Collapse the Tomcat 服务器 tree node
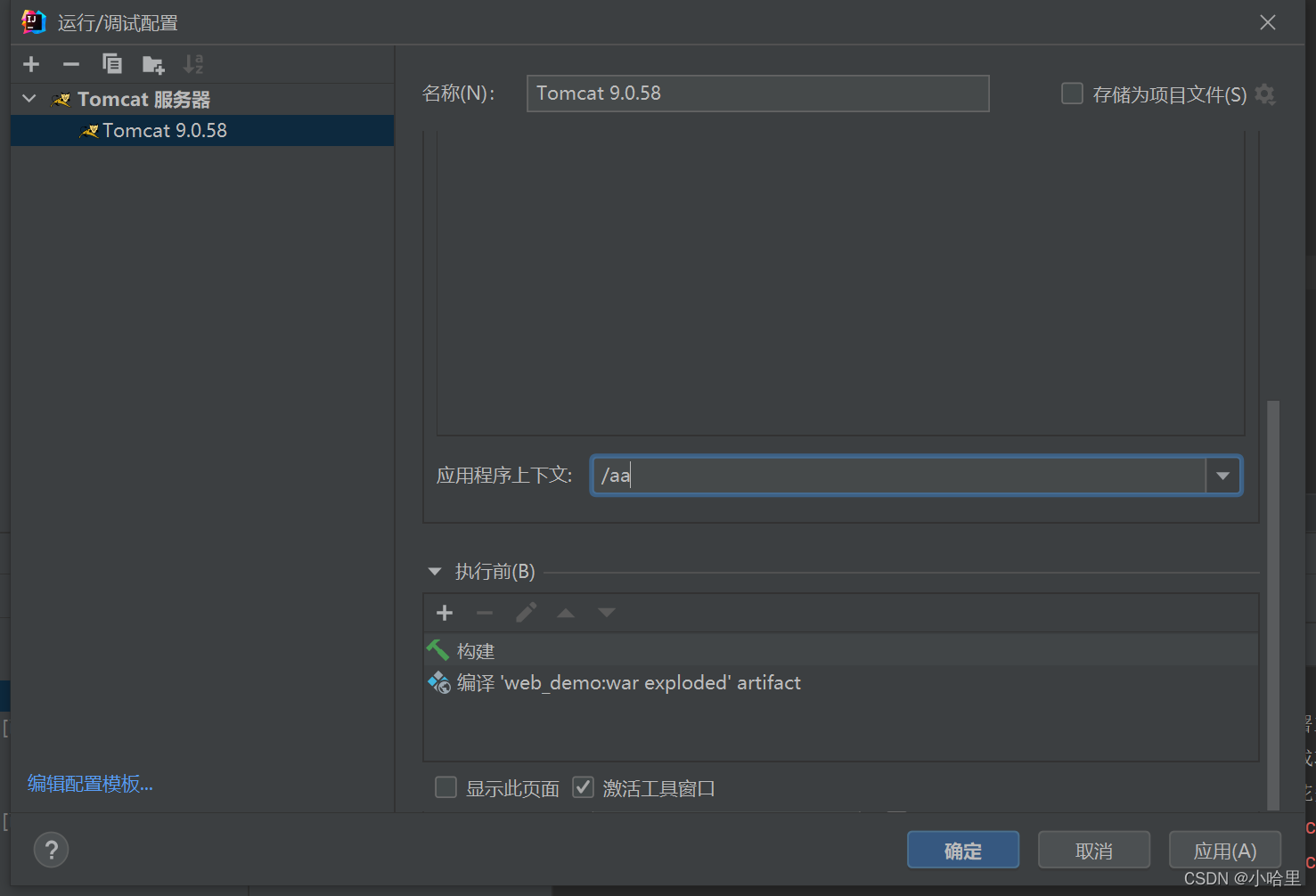Viewport: 1316px width, 896px height. pos(29,99)
